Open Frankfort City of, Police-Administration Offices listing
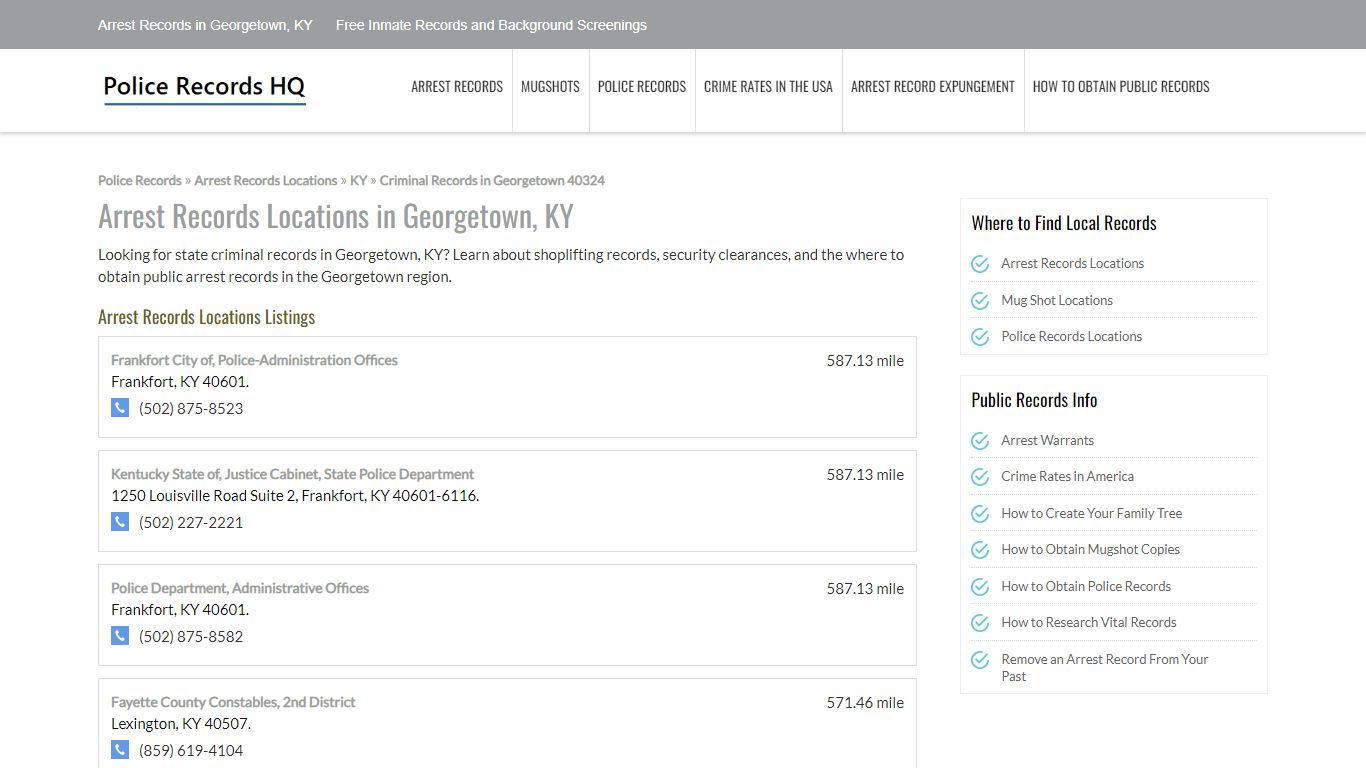Viewport: 1366px width, 768px height. (254, 360)
